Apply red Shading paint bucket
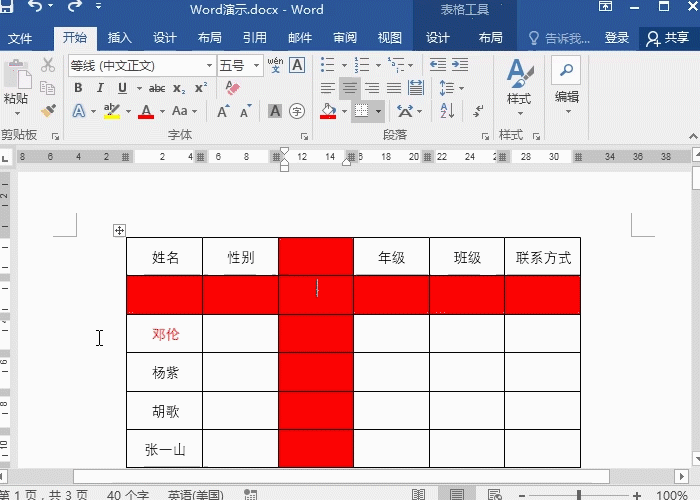Viewport: 700px width, 500px height. (328, 111)
